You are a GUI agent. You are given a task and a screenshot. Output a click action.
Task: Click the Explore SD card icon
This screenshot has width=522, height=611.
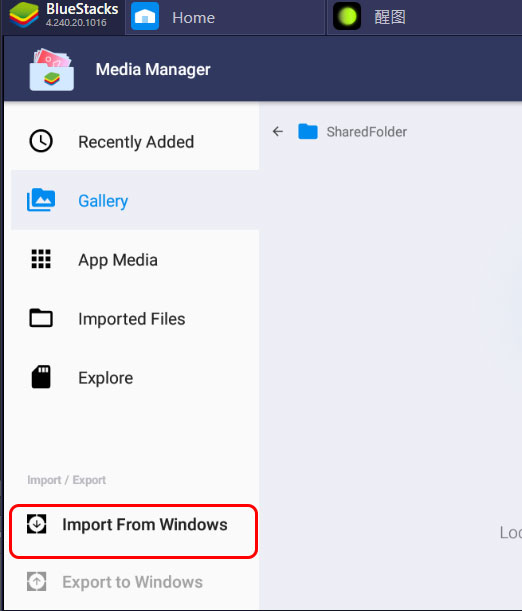41,377
